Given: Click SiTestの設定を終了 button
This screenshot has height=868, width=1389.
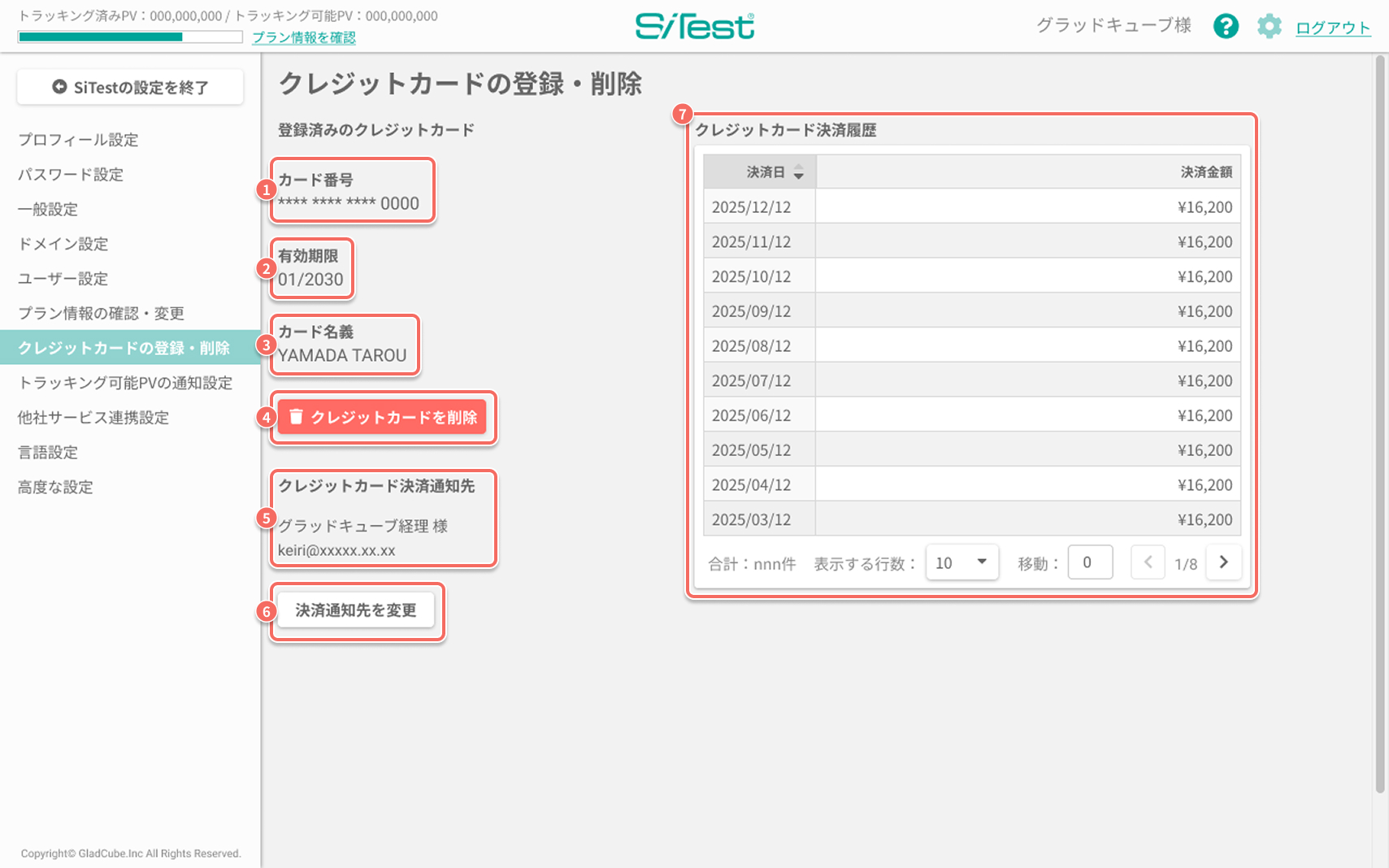Looking at the screenshot, I should click(x=130, y=87).
